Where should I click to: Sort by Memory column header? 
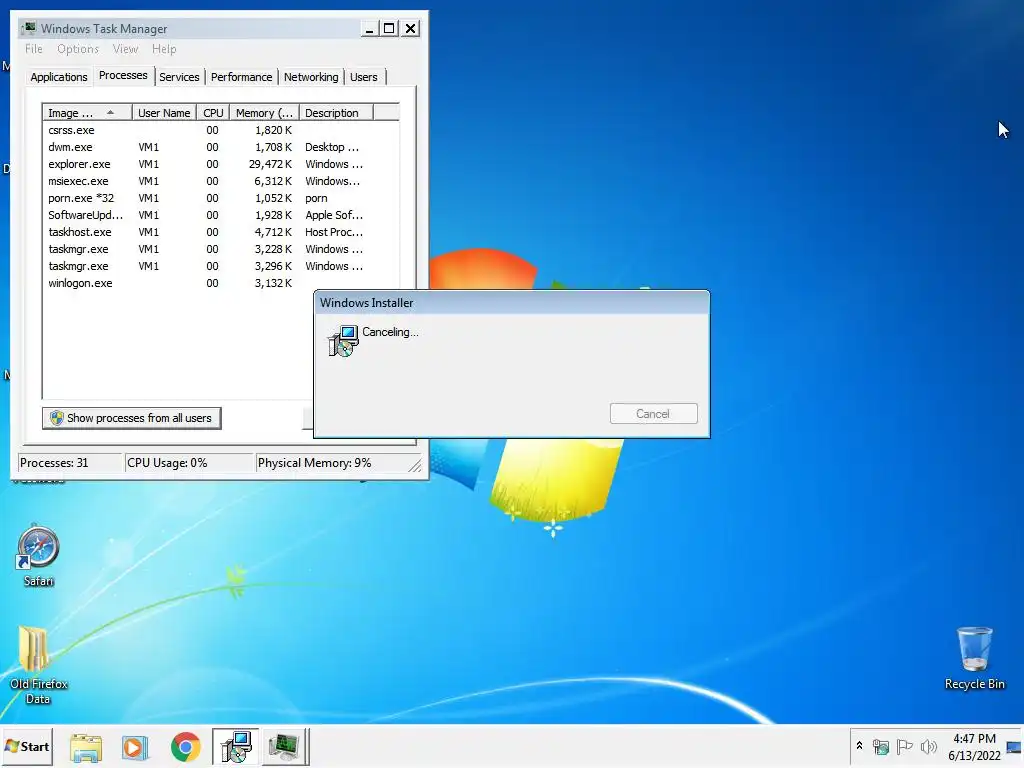click(x=264, y=113)
